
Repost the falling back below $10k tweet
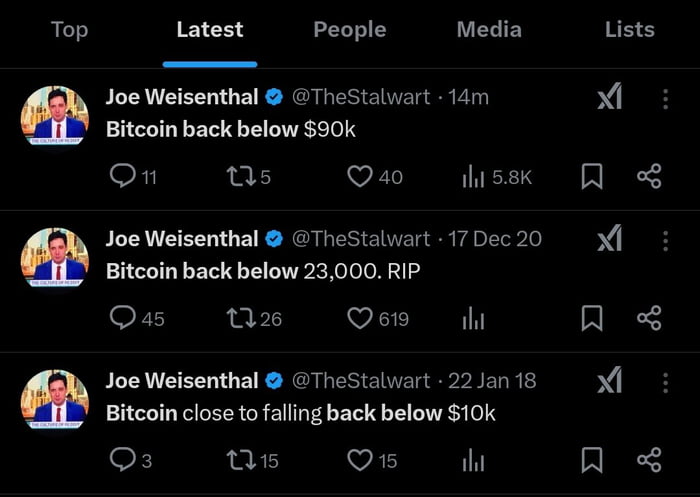coord(240,460)
